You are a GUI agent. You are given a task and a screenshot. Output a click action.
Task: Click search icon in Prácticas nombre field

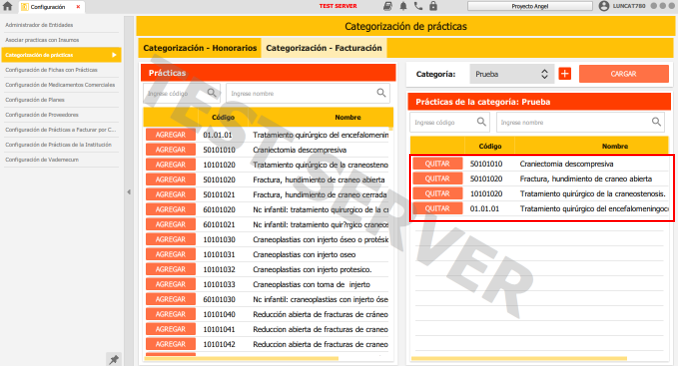pos(381,93)
